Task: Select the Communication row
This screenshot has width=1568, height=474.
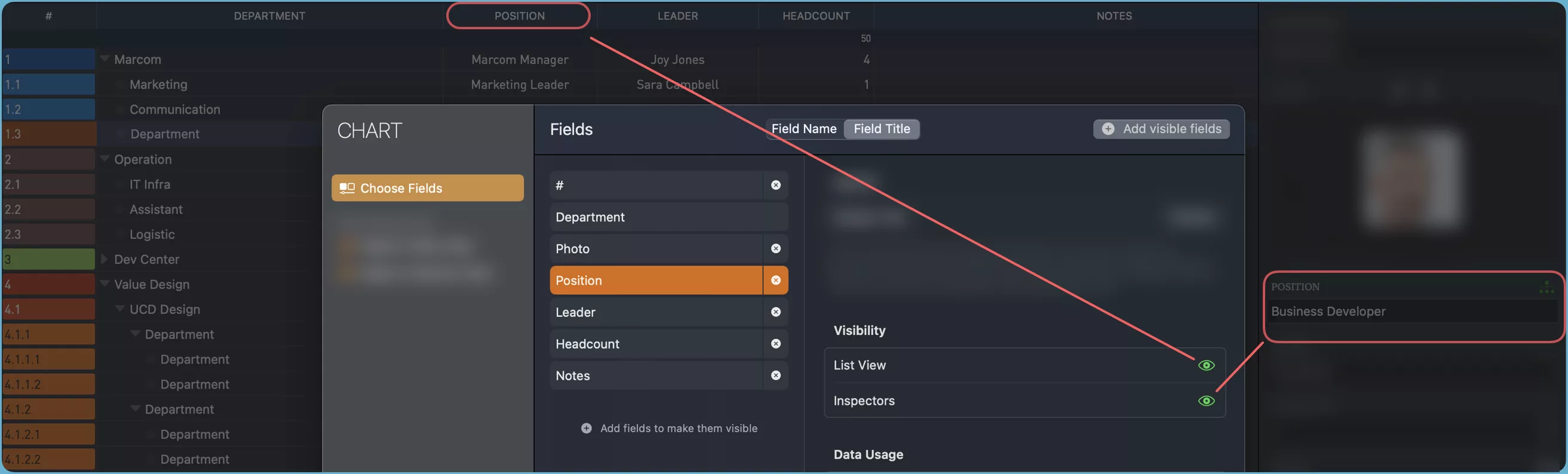Action: (x=174, y=109)
